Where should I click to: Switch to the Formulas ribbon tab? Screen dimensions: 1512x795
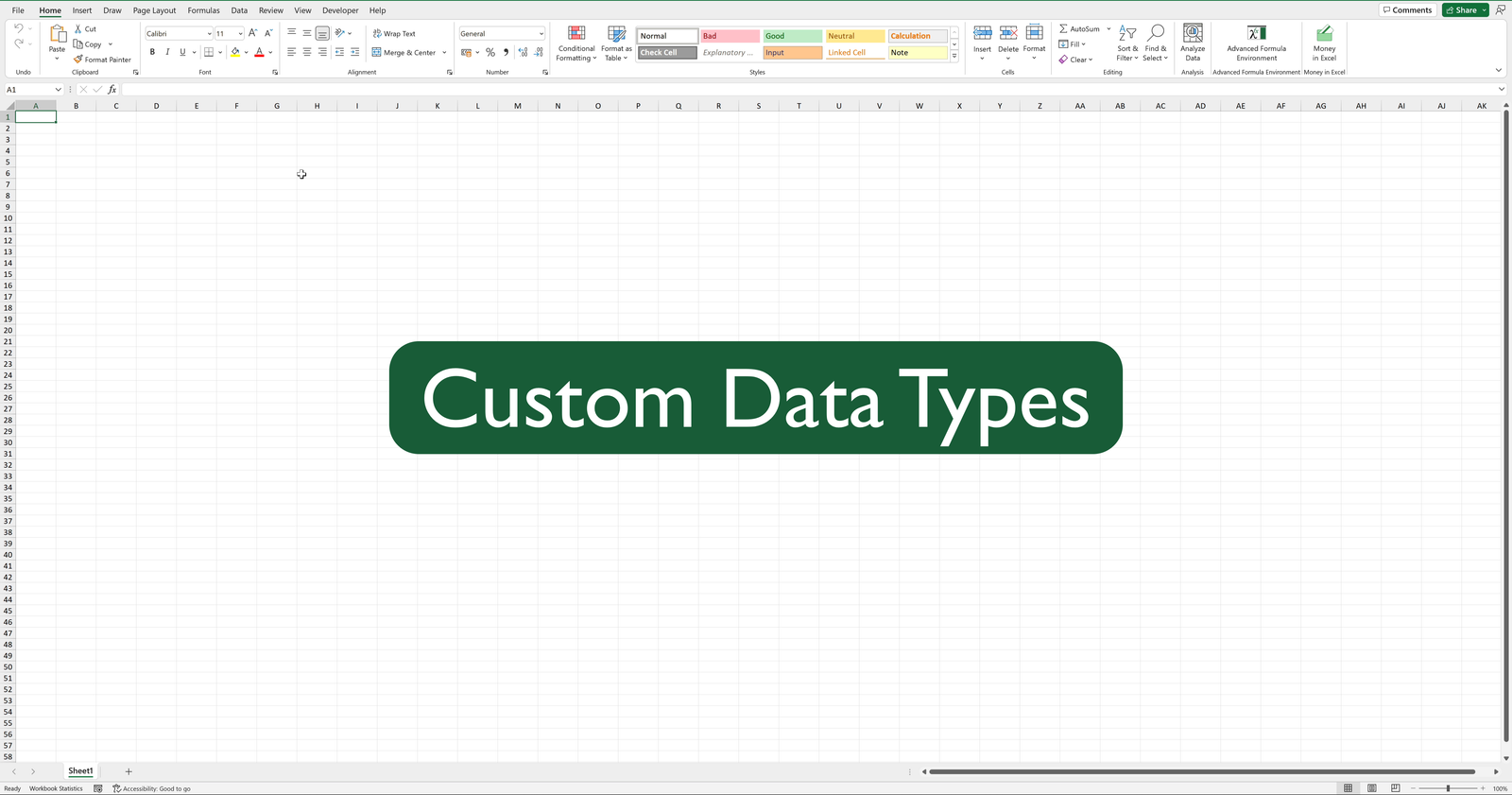click(203, 10)
